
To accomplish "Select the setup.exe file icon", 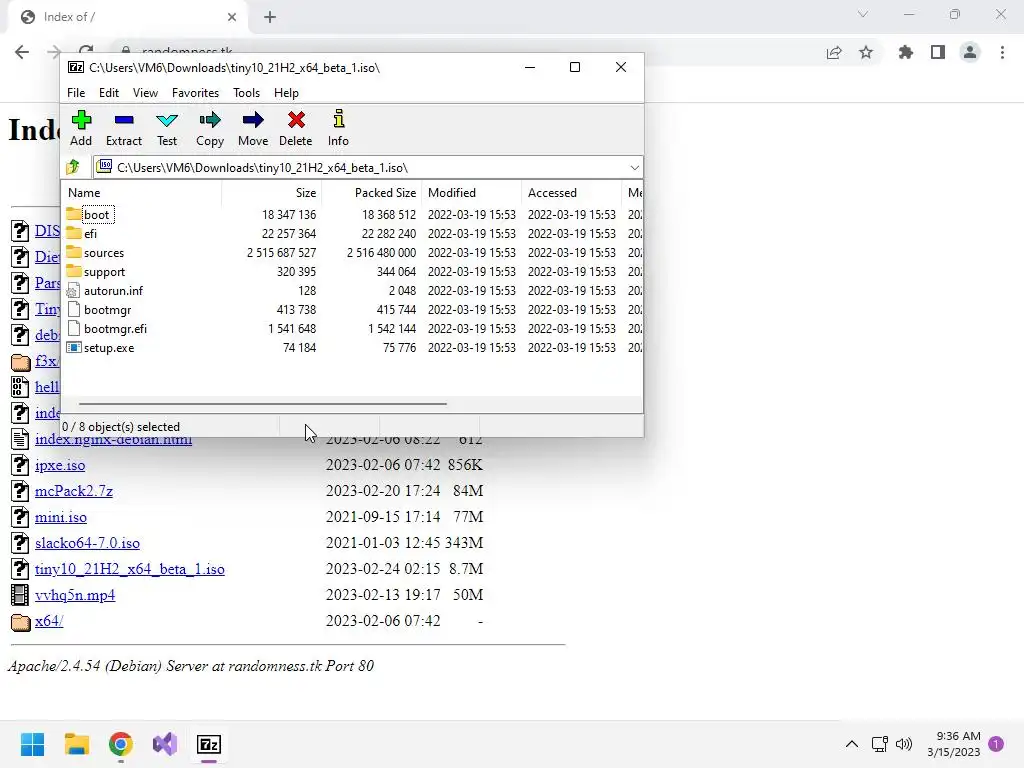I will [74, 347].
